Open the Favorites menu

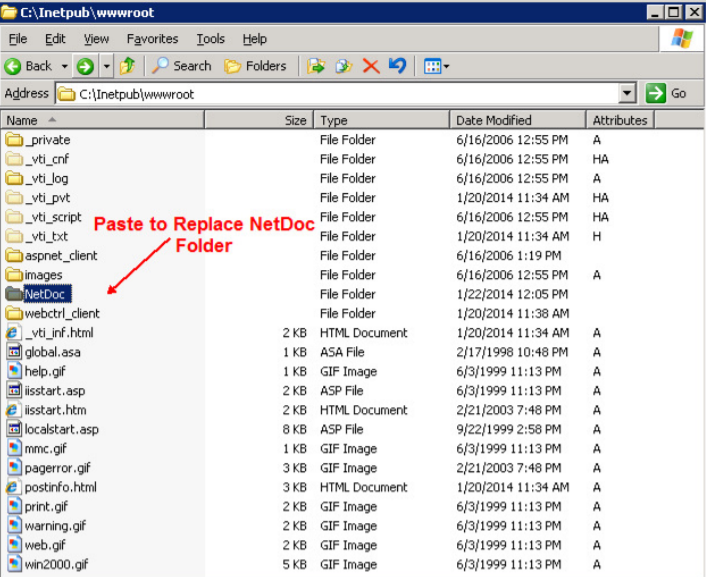153,39
